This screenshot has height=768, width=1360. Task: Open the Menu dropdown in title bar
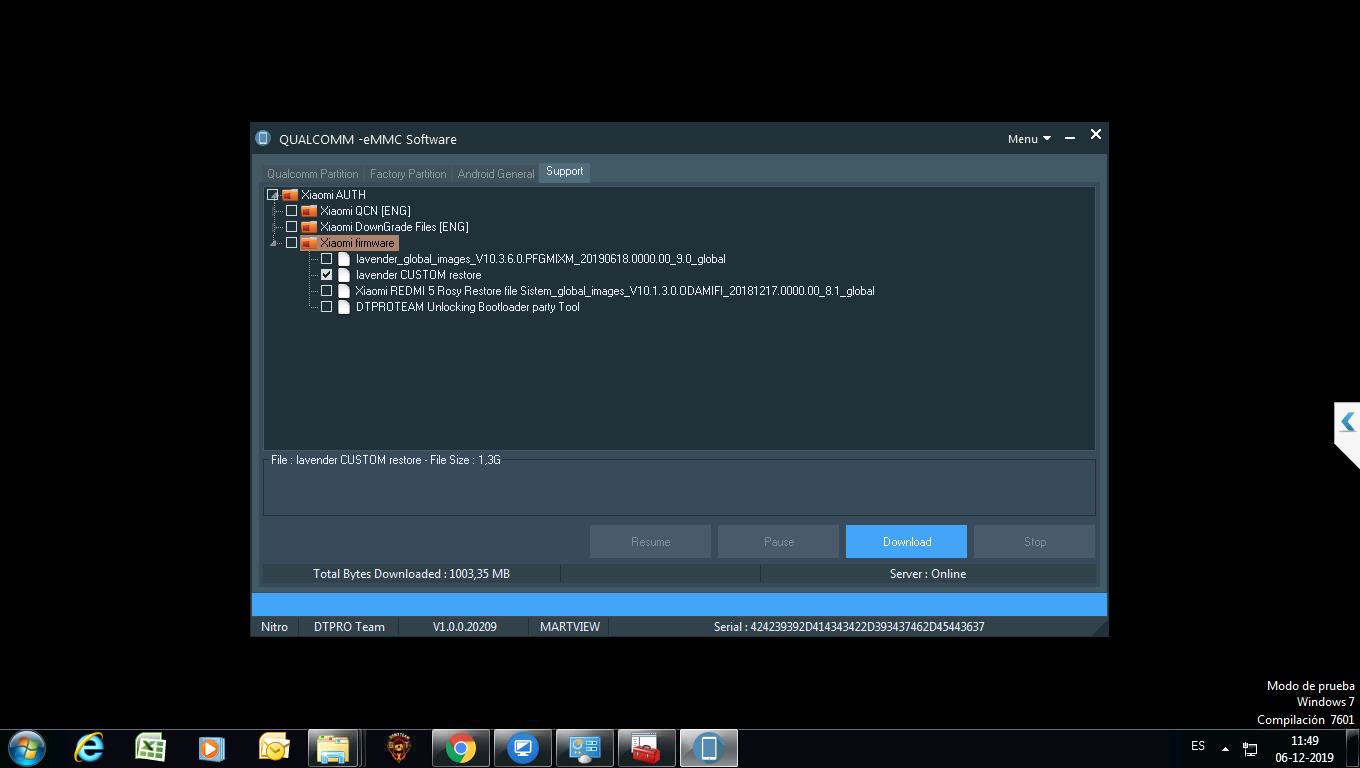(x=1028, y=139)
